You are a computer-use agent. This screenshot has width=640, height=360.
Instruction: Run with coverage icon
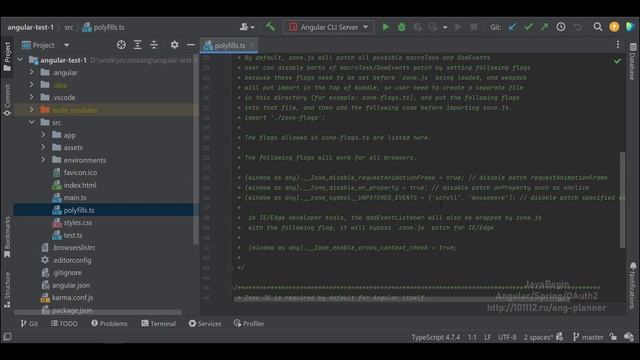click(418, 27)
